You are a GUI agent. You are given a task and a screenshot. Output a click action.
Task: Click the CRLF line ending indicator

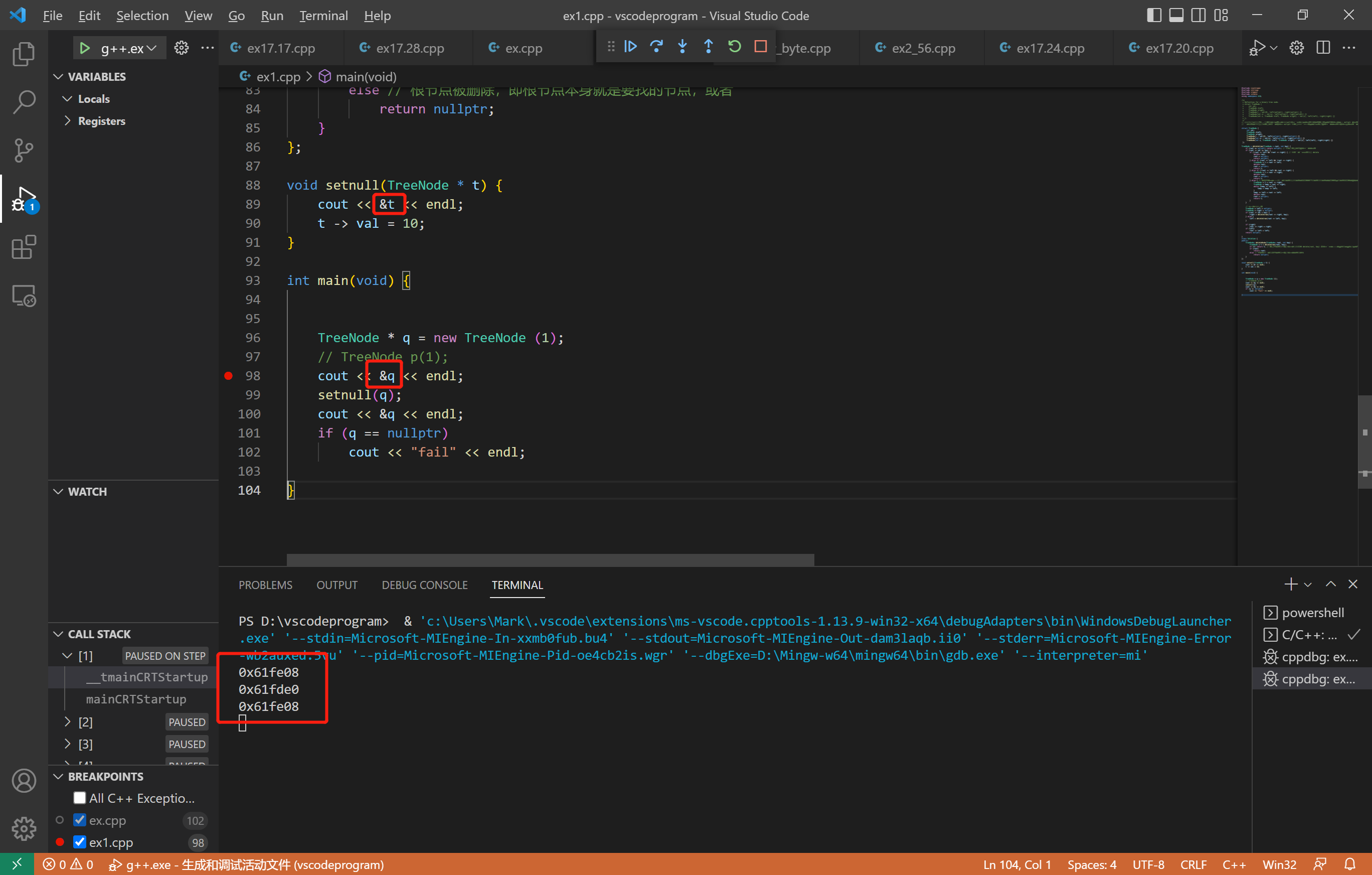tap(1193, 864)
